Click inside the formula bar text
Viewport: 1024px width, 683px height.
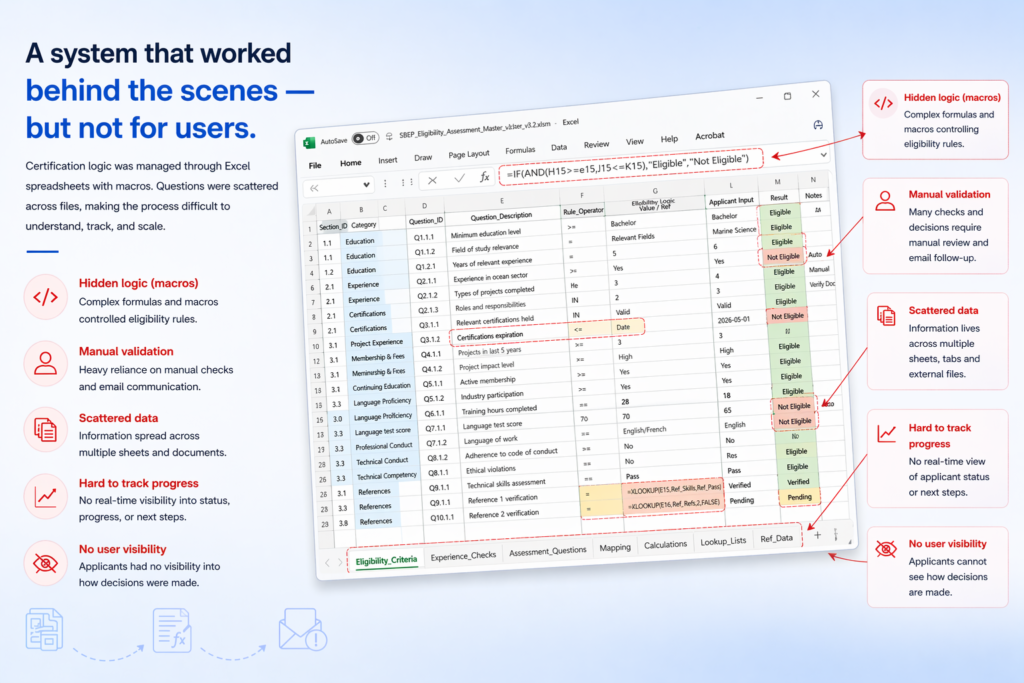pyautogui.click(x=630, y=160)
